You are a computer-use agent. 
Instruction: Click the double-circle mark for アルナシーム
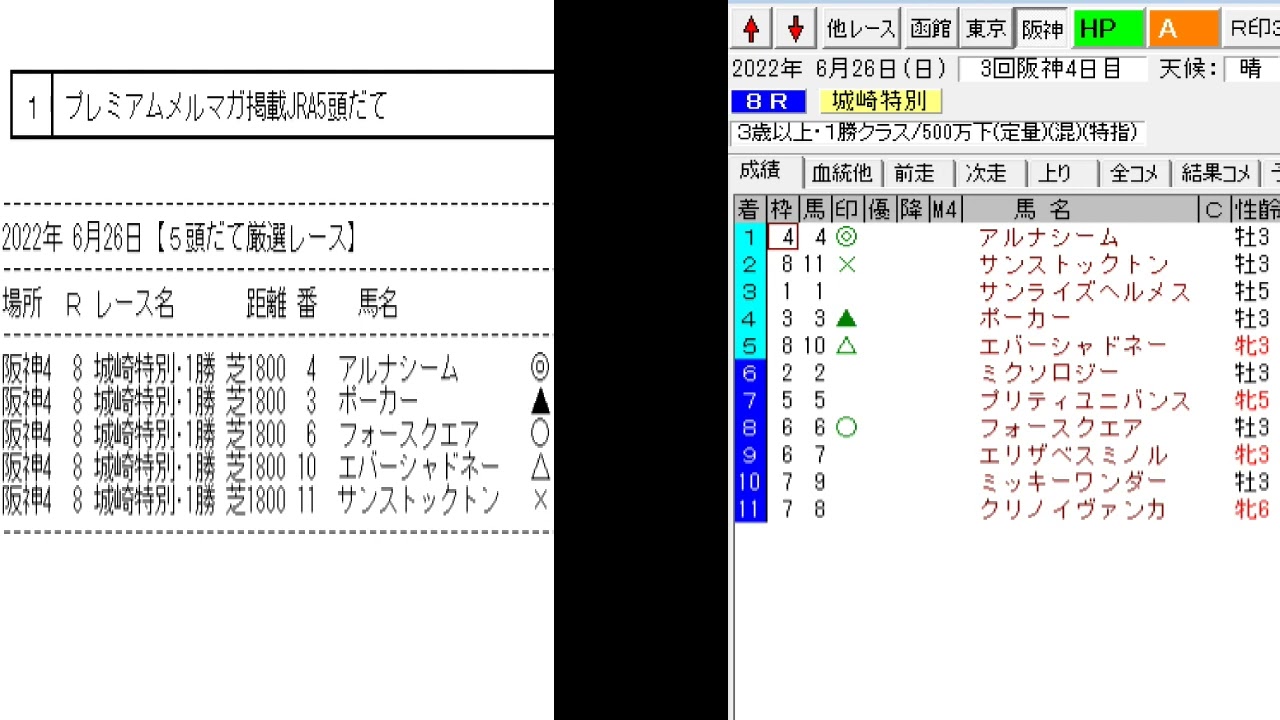click(846, 237)
